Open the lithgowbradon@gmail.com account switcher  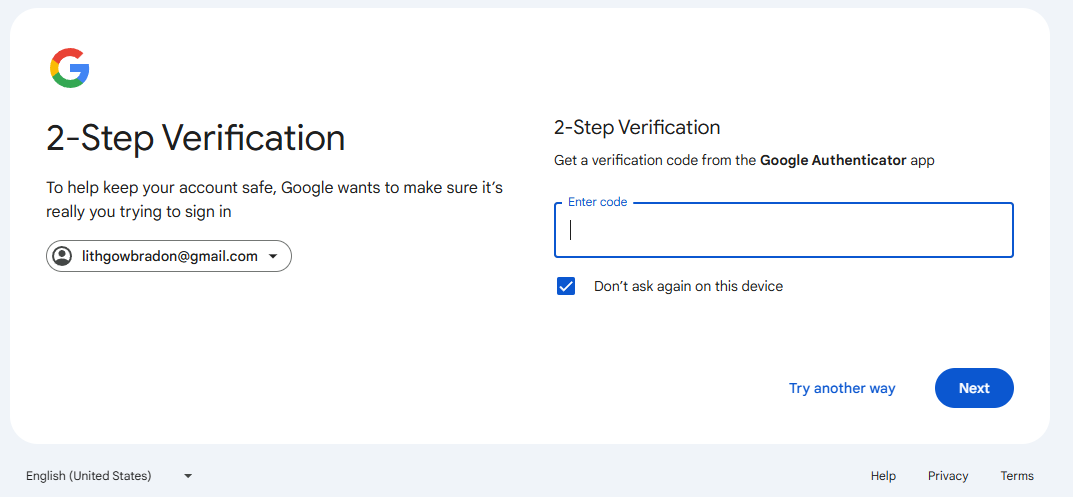click(x=169, y=256)
